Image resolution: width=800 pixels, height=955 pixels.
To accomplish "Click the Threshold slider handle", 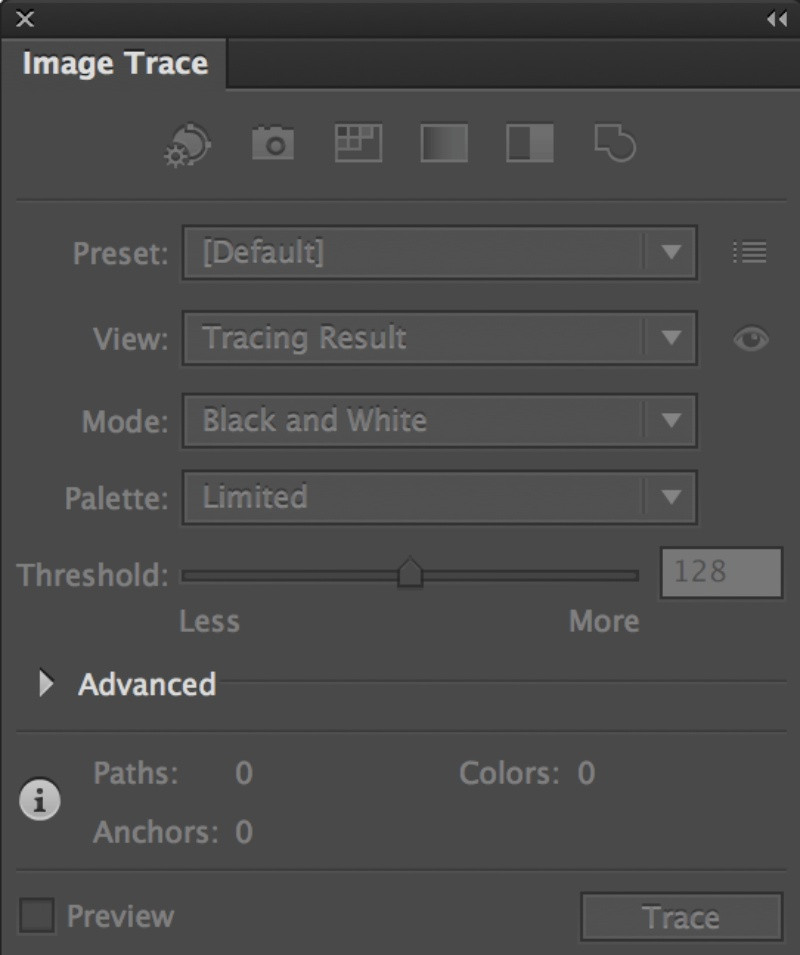I will (x=410, y=573).
